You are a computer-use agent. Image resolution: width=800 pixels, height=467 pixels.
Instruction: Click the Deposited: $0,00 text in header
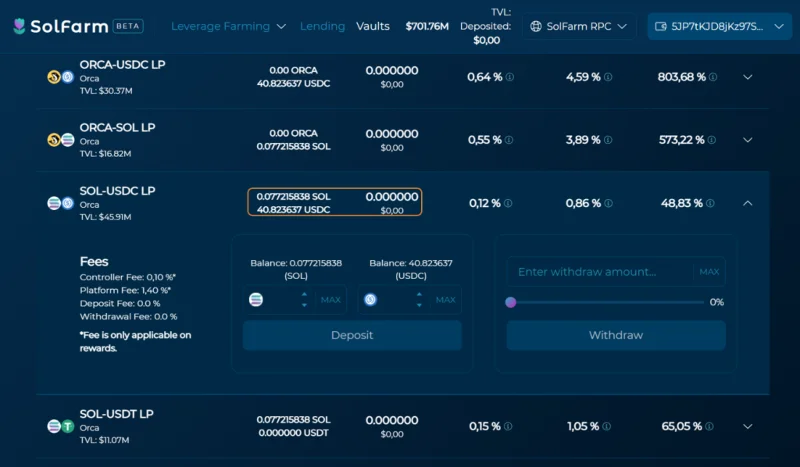point(486,33)
